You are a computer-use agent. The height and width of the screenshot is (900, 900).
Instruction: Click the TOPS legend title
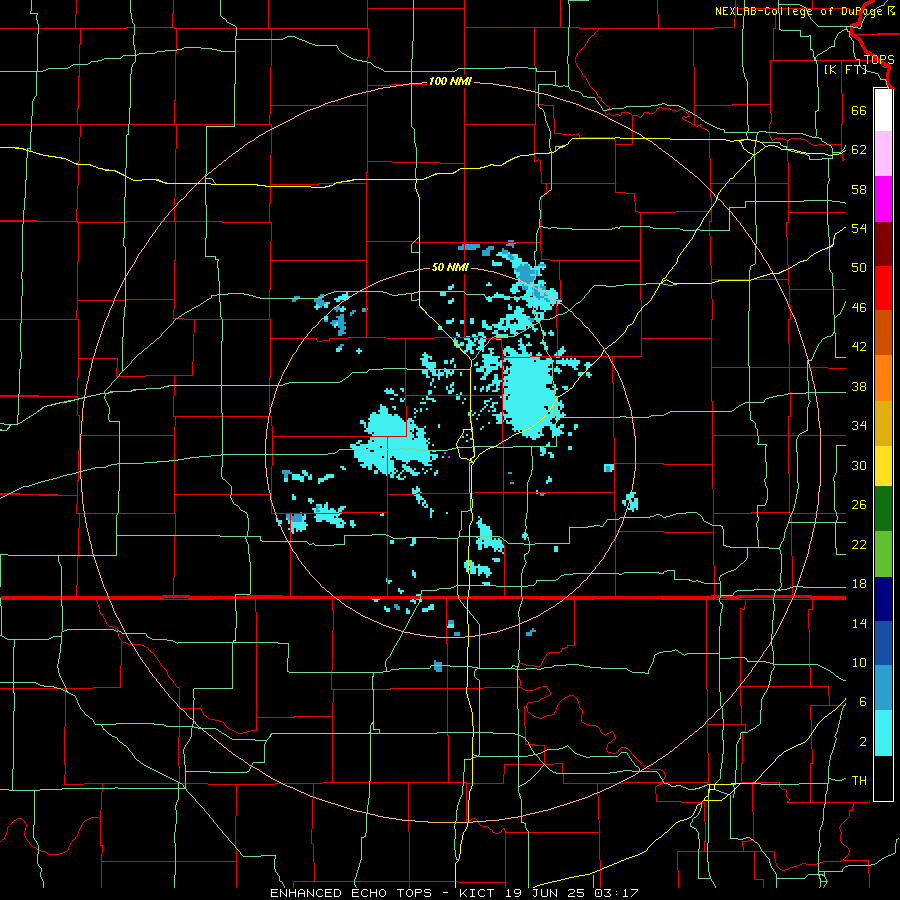click(x=879, y=59)
